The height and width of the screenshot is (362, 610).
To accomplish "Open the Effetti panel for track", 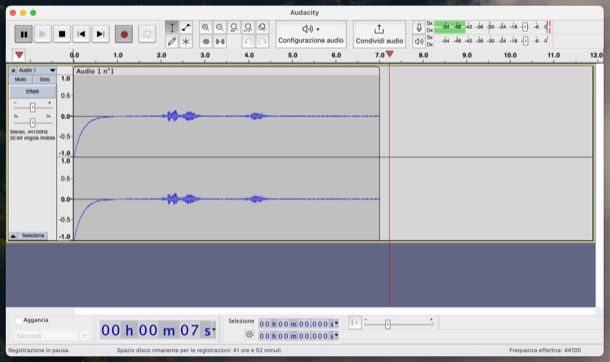I will click(x=33, y=92).
